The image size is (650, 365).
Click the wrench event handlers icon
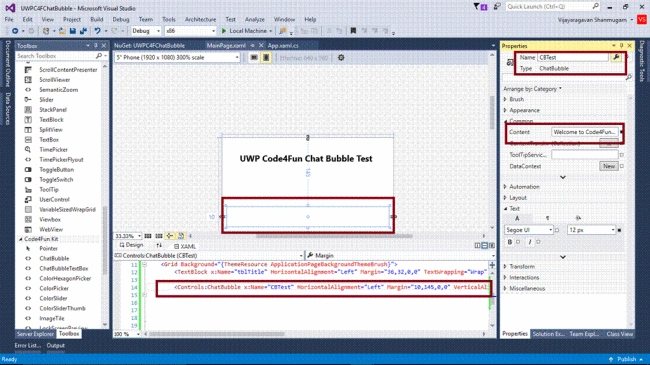click(x=616, y=57)
